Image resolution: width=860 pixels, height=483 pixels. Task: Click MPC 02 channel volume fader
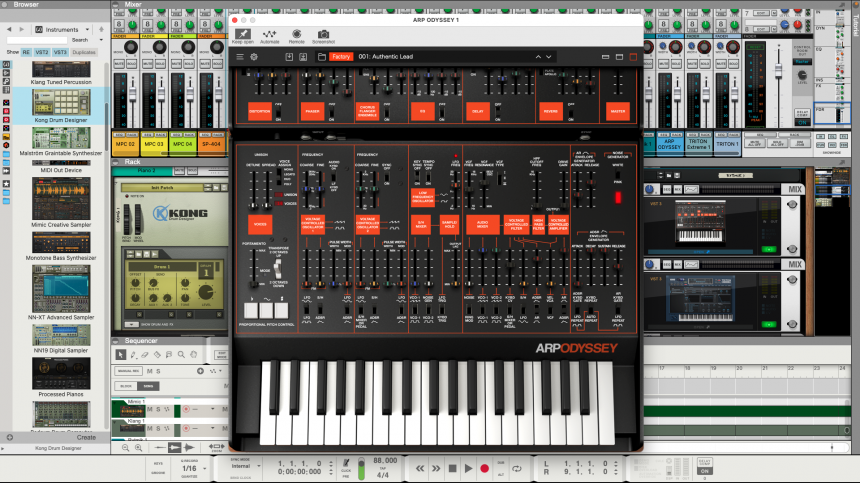(x=132, y=94)
